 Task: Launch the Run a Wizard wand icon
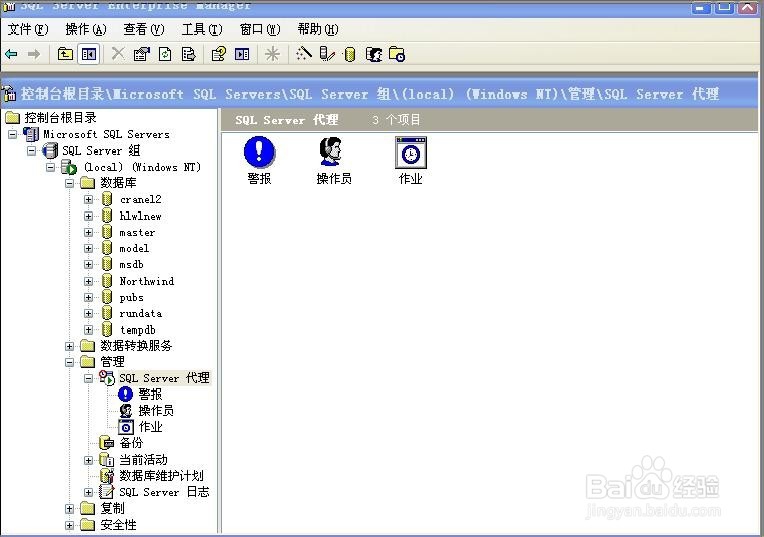pos(304,54)
